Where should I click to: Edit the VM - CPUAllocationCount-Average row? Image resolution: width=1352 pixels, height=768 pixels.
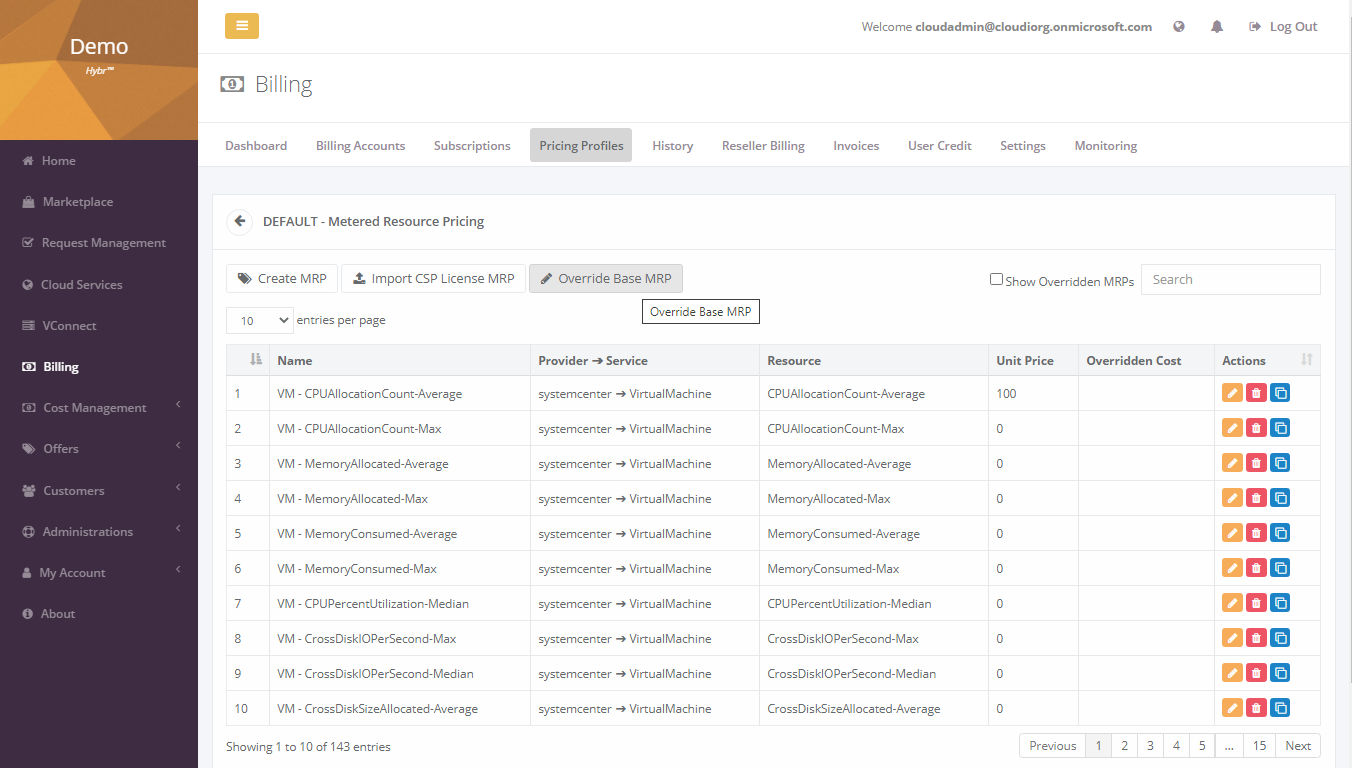click(x=1232, y=393)
